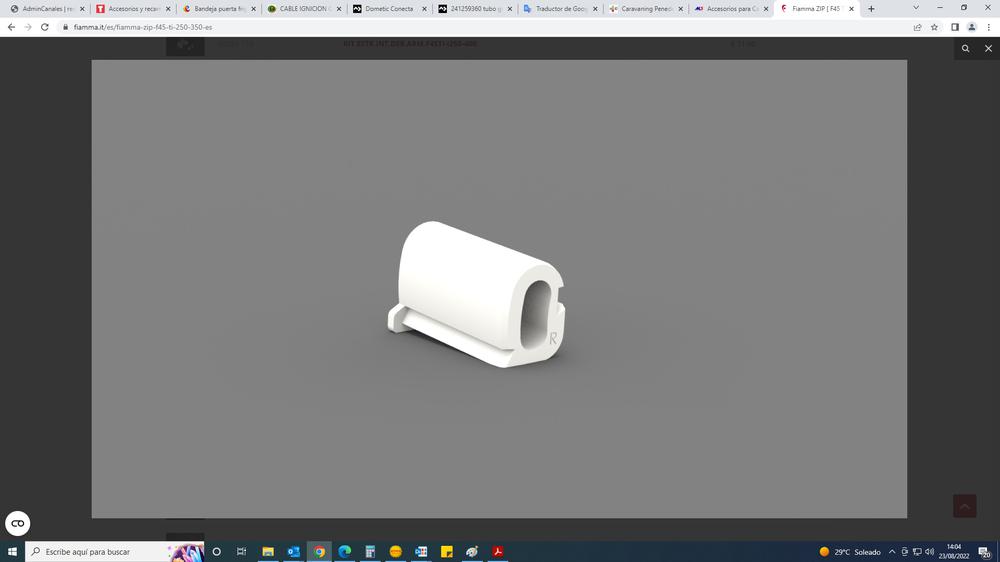
Task: Click the lightbox zoom magnifier icon
Action: tap(965, 48)
